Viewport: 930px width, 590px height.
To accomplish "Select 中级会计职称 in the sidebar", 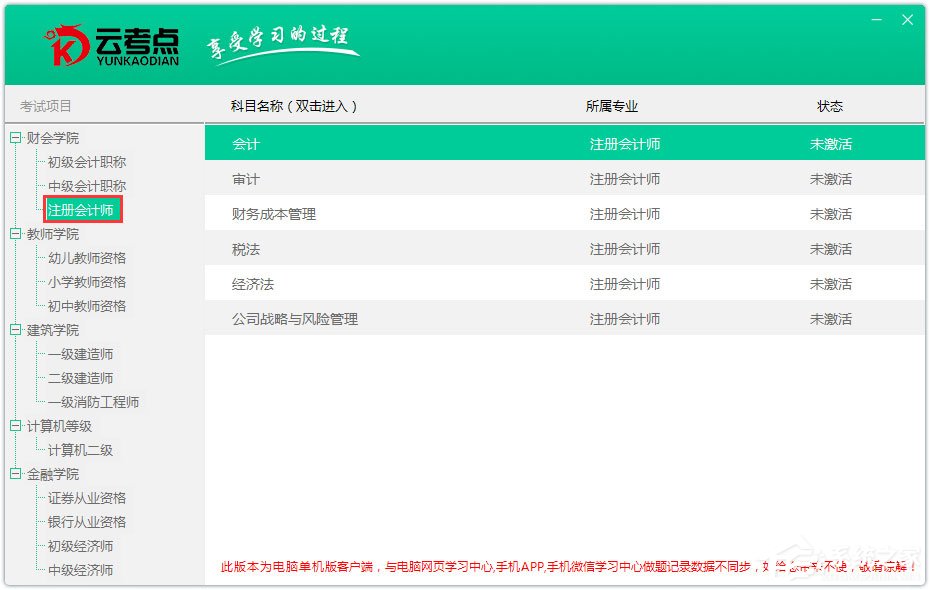I will pos(86,185).
